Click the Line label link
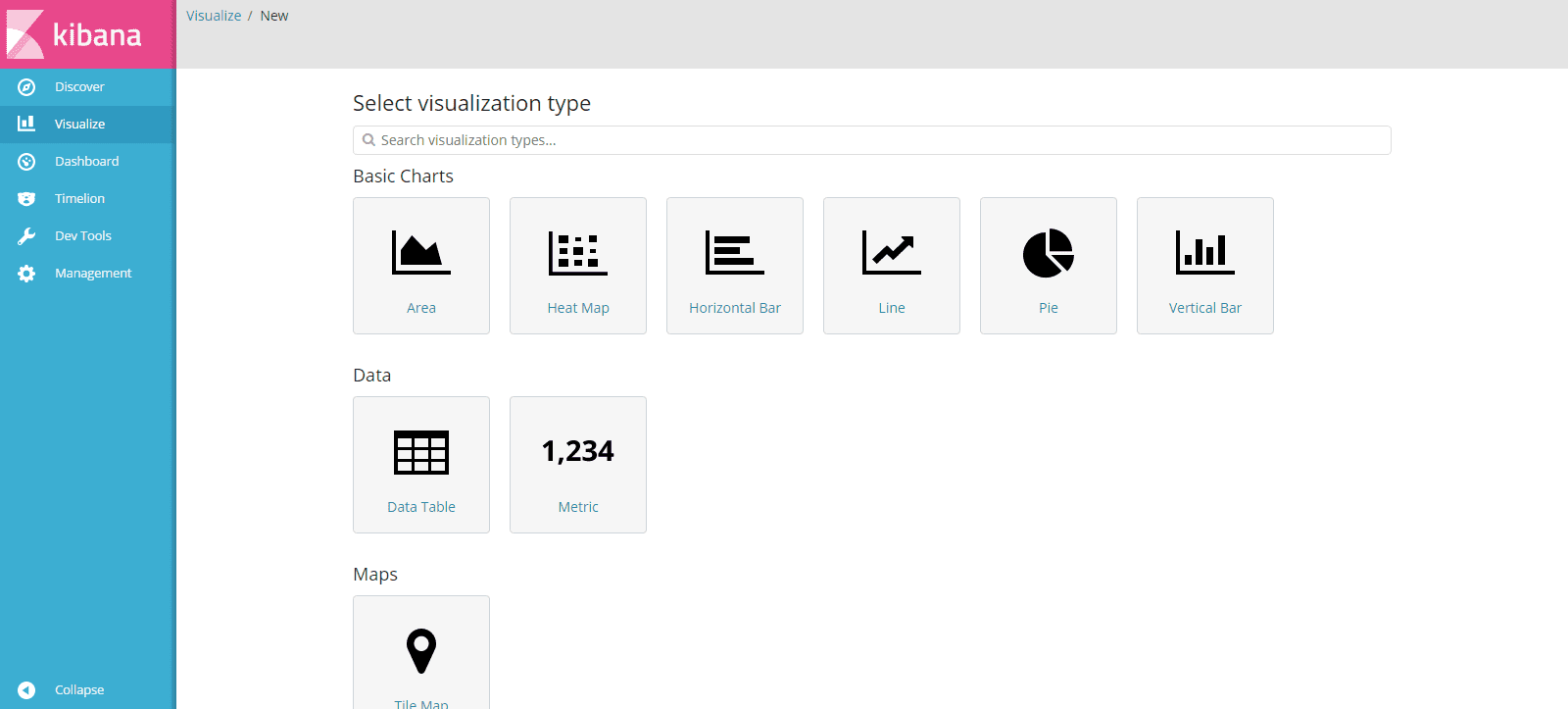1568x709 pixels. 892,308
